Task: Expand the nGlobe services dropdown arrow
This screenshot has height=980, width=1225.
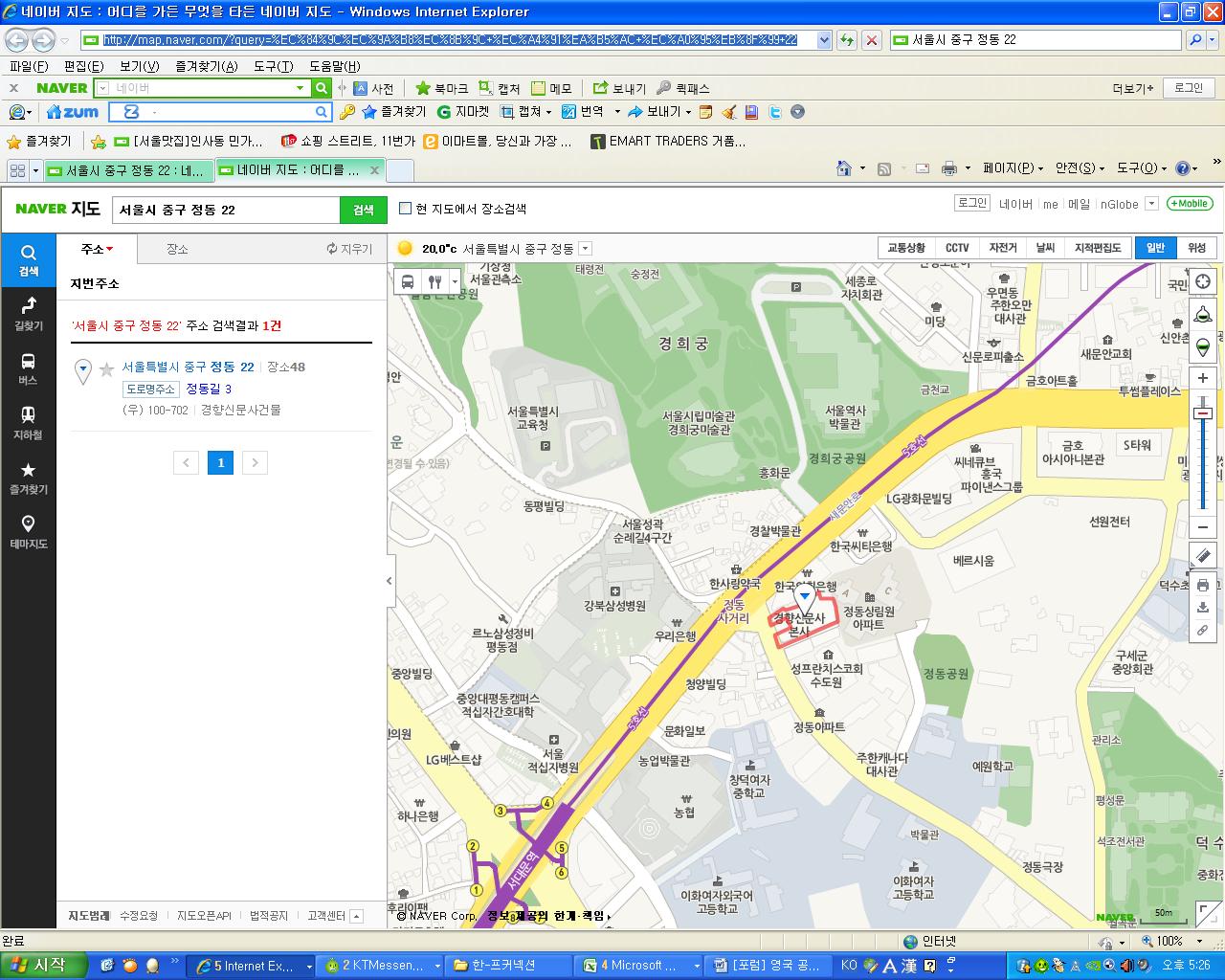Action: point(1151,204)
